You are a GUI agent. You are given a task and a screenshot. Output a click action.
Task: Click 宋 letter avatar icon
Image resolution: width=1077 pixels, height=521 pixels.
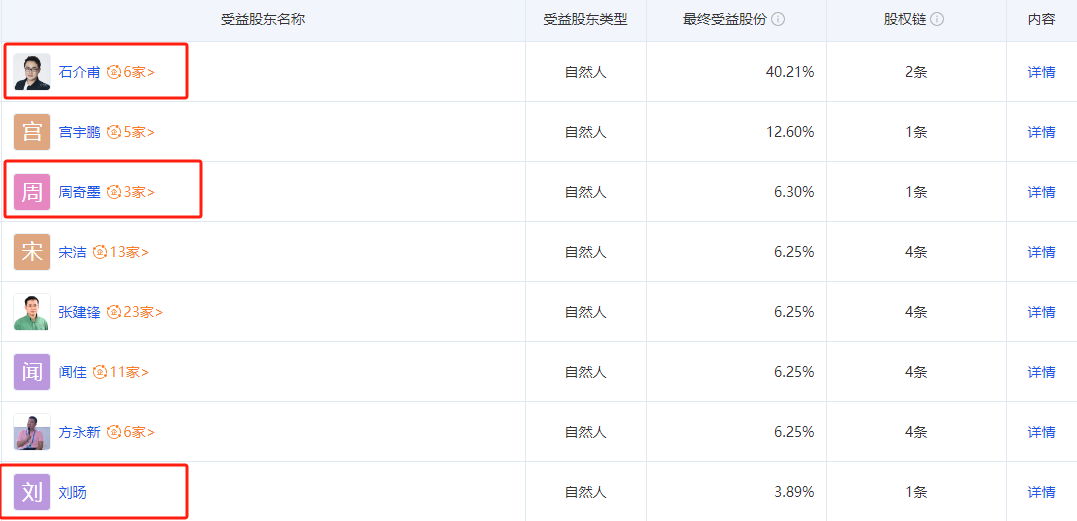tap(32, 252)
